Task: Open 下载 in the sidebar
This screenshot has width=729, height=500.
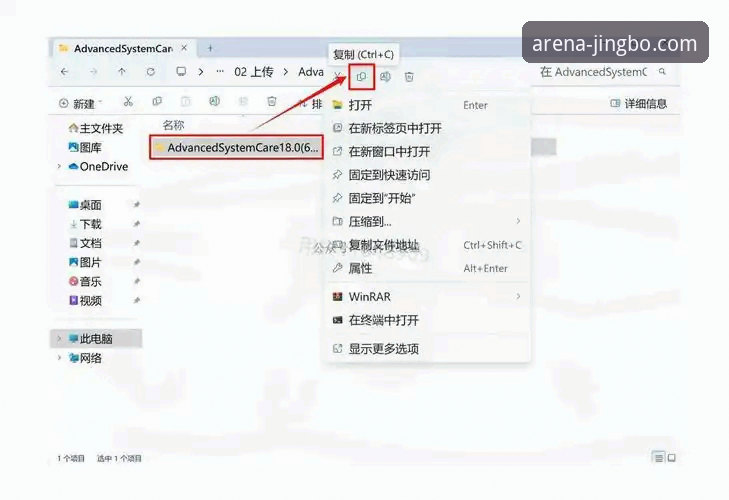Action: [85, 224]
